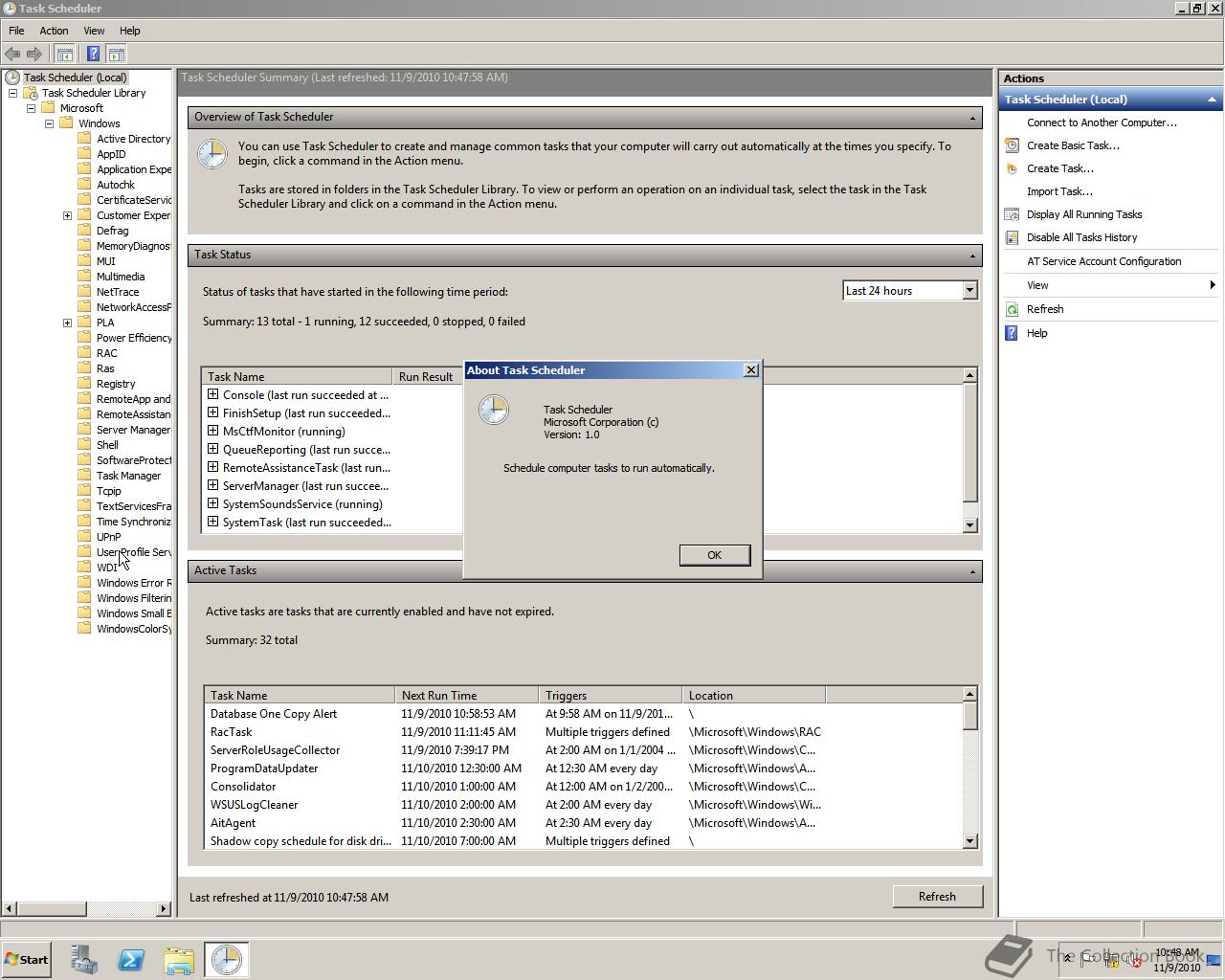
Task: Click the taskbar clock showing 10:48 AM
Action: click(1177, 960)
